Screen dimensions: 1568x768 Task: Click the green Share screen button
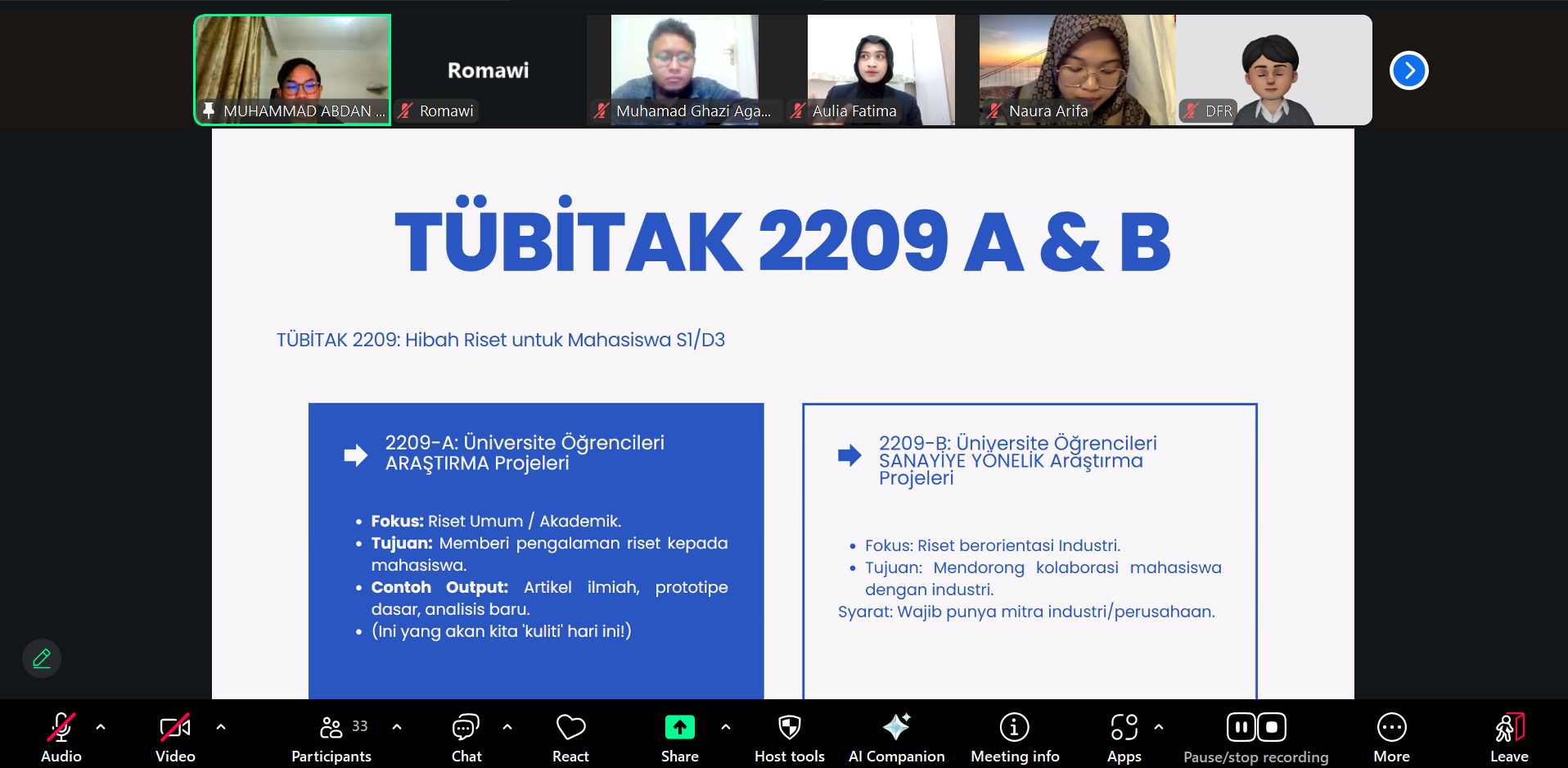point(679,727)
